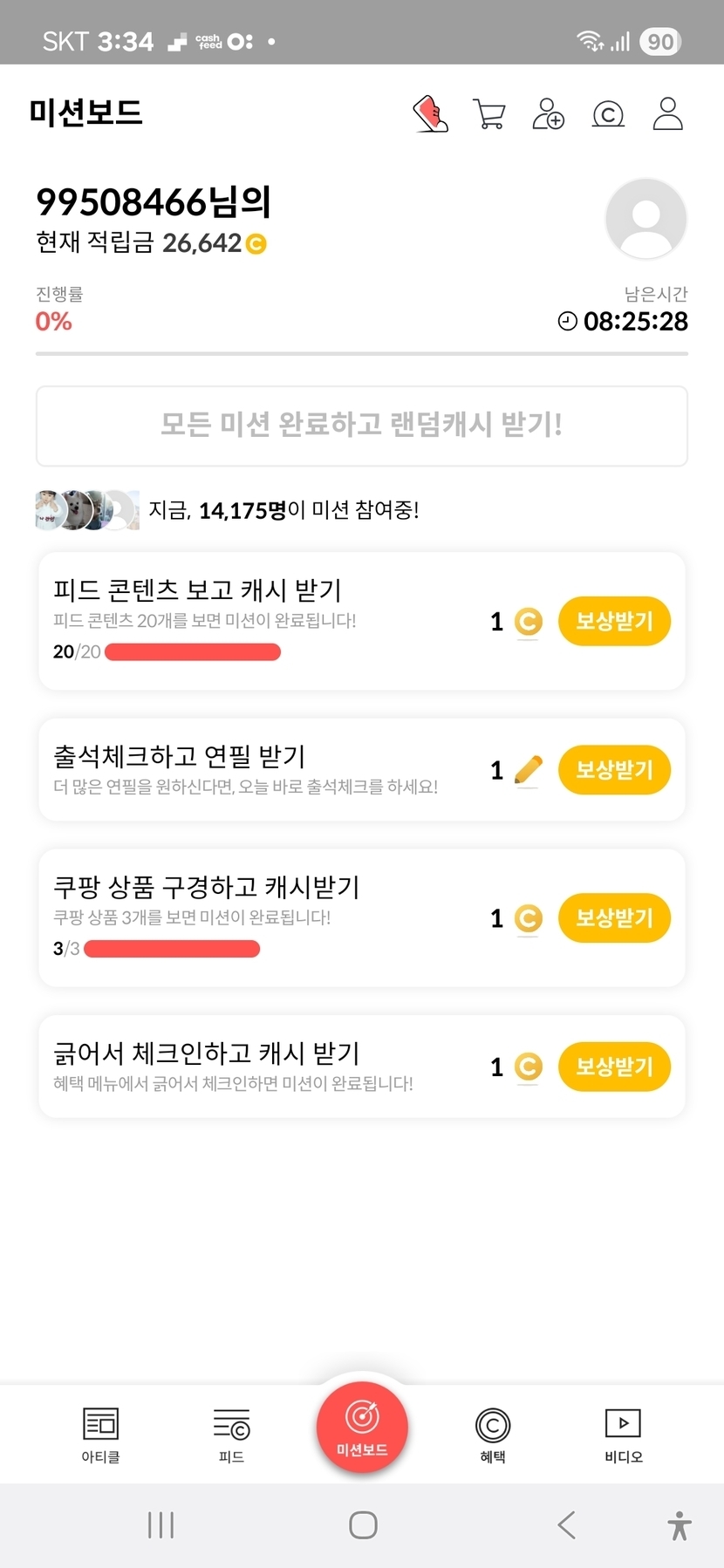Select the red 미션보드 center tab
The height and width of the screenshot is (1568, 724).
[x=362, y=1428]
